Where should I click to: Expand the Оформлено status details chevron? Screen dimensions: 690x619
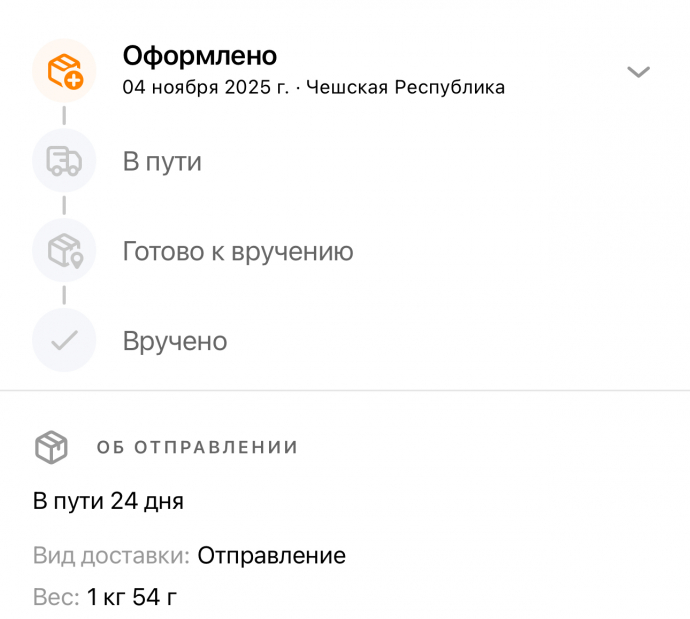pyautogui.click(x=638, y=72)
